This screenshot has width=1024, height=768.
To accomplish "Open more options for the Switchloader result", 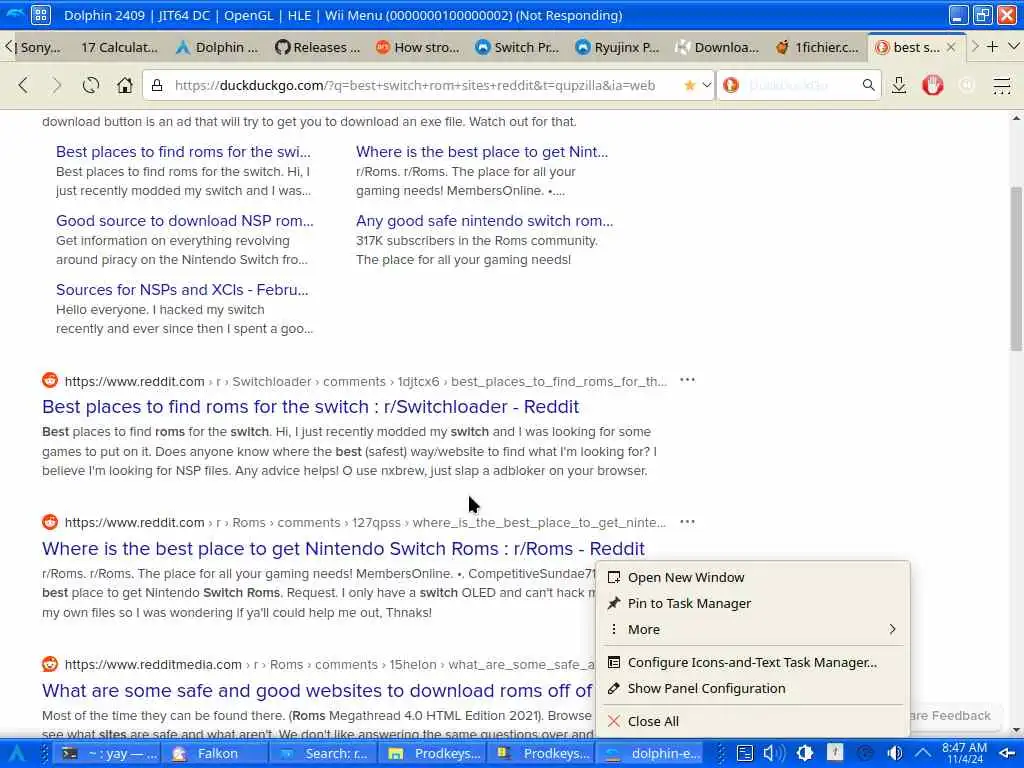I will click(x=687, y=380).
